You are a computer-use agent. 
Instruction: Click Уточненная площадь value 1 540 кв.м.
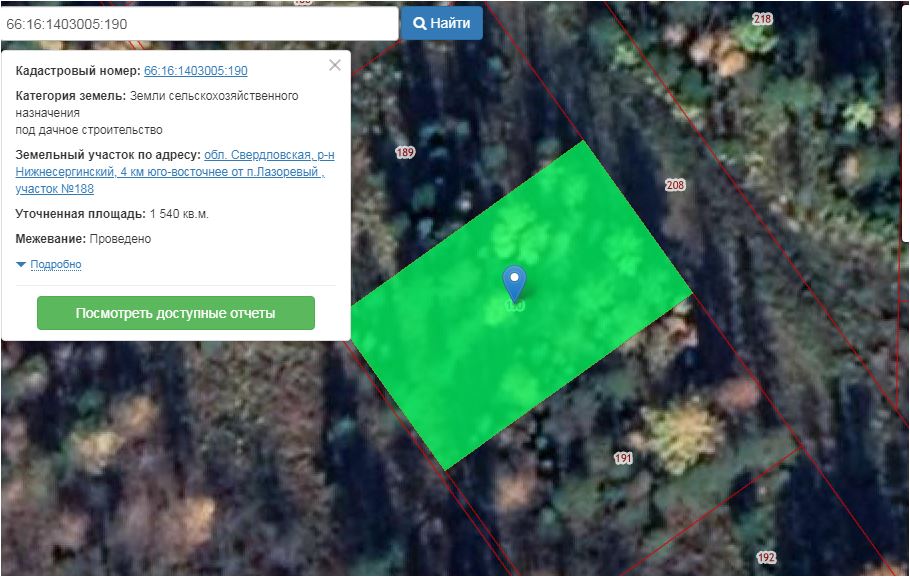(x=179, y=214)
